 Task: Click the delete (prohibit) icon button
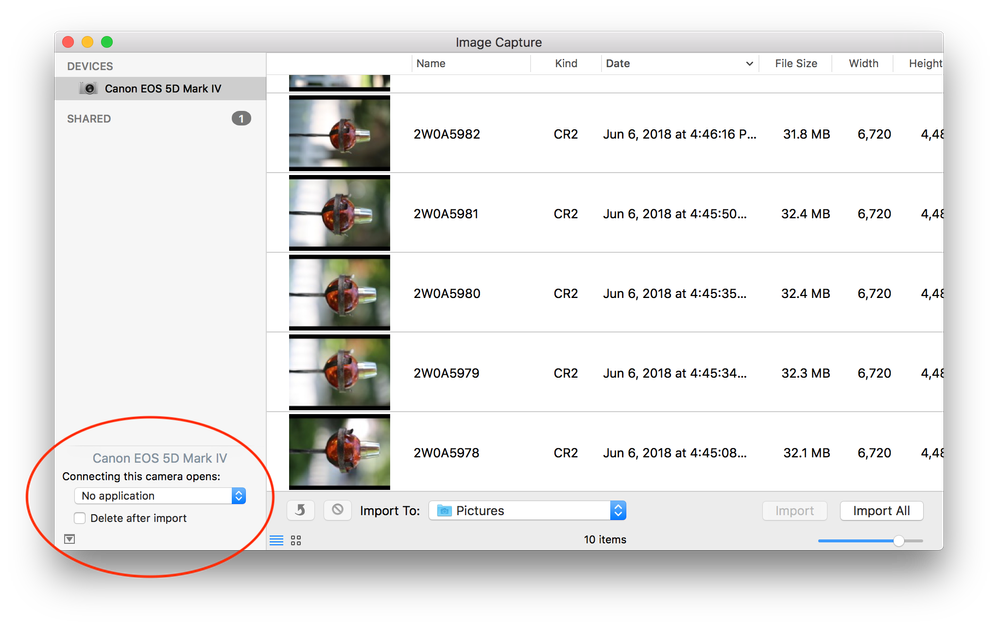[338, 510]
